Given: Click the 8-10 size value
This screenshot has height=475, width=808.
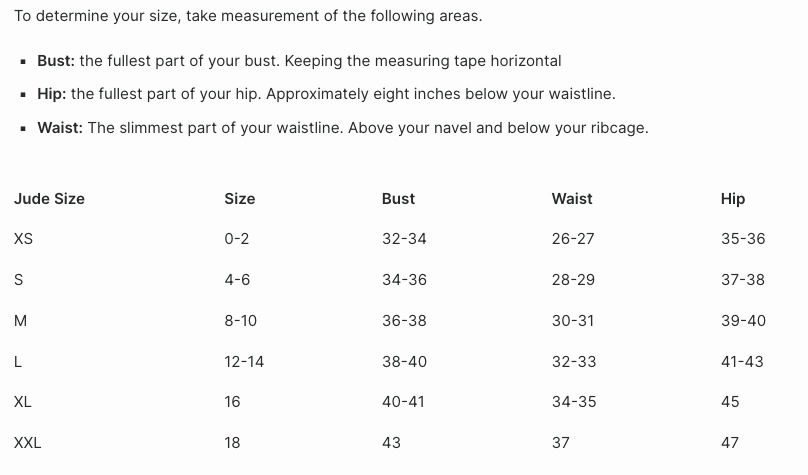Looking at the screenshot, I should (x=240, y=321).
